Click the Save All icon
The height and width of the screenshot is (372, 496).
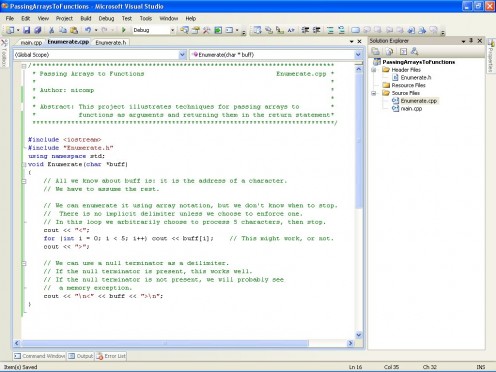click(x=38, y=30)
